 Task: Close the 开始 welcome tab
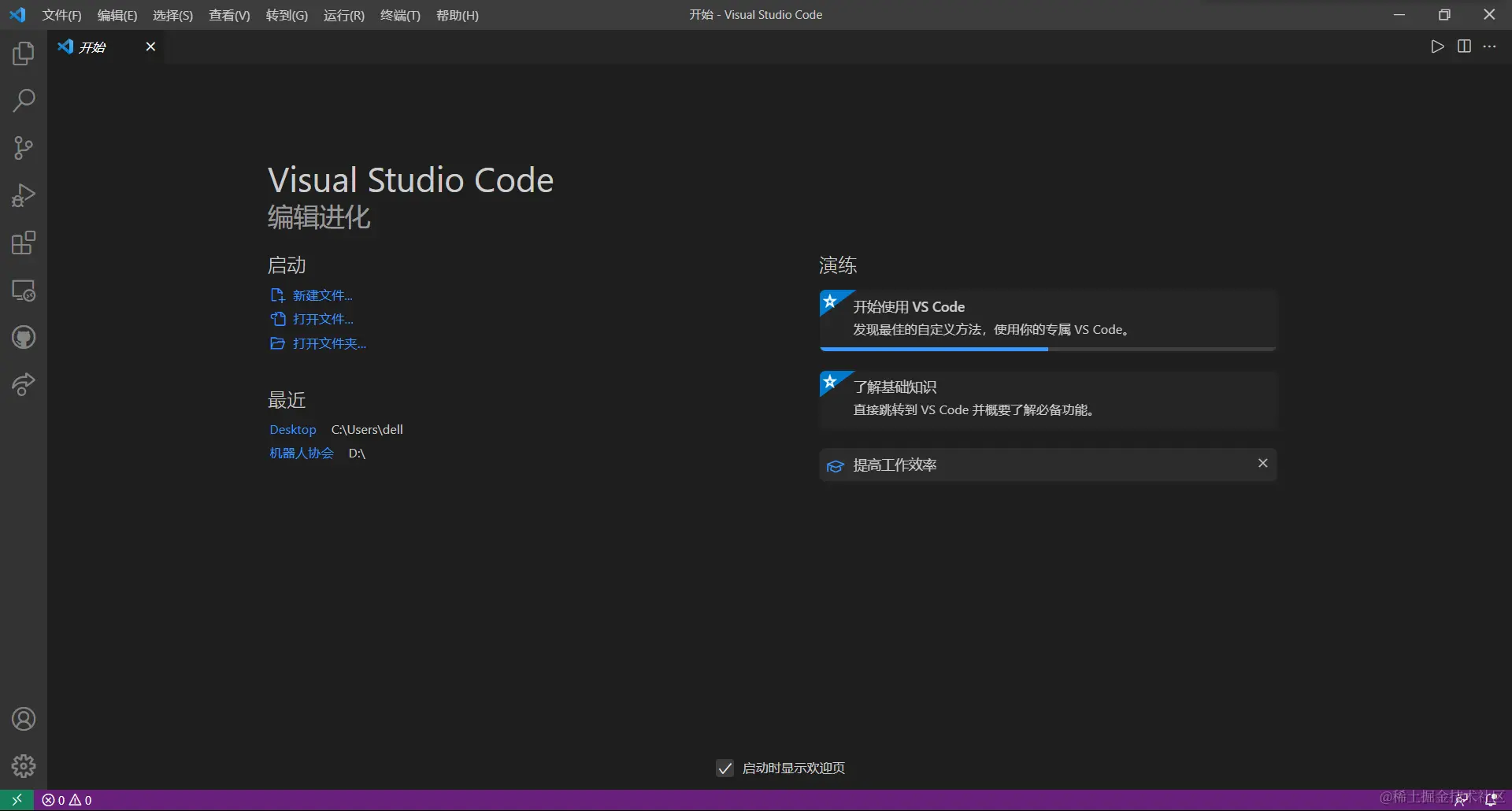[150, 46]
